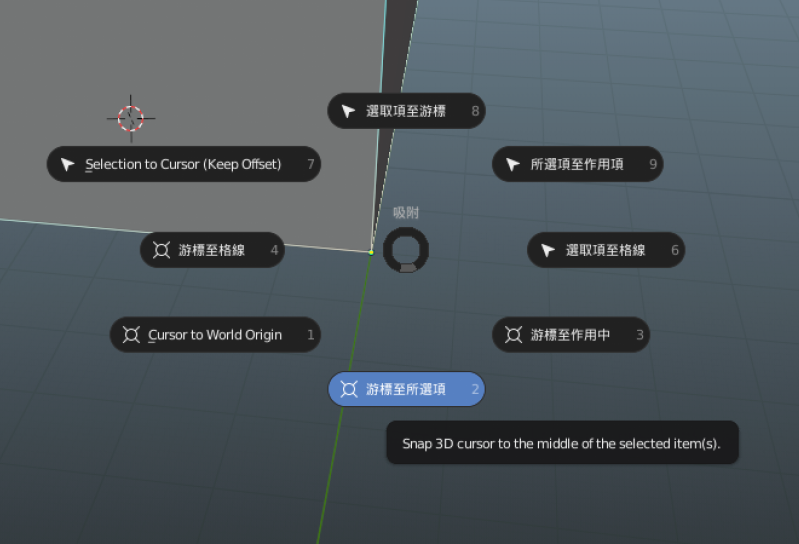Choose 游標至格線 pie menu entry
Viewport: 799px width, 544px height.
click(212, 250)
